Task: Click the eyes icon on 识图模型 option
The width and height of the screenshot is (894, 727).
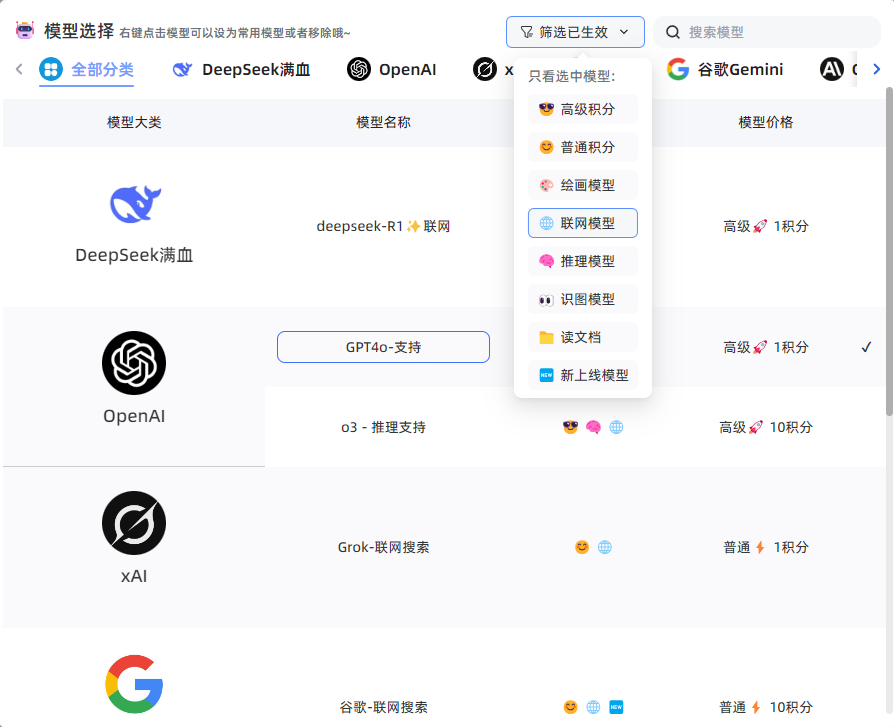Action: point(546,300)
